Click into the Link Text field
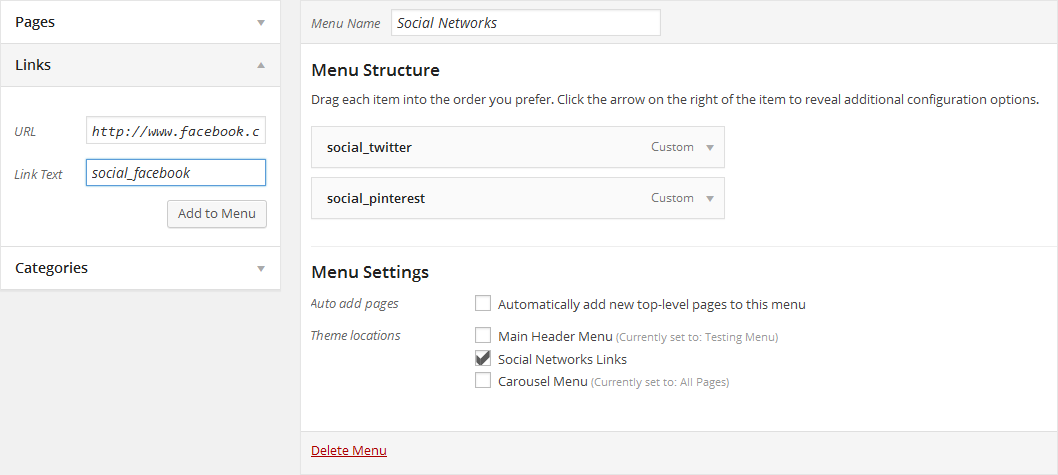The width and height of the screenshot is (1058, 475). tap(176, 173)
